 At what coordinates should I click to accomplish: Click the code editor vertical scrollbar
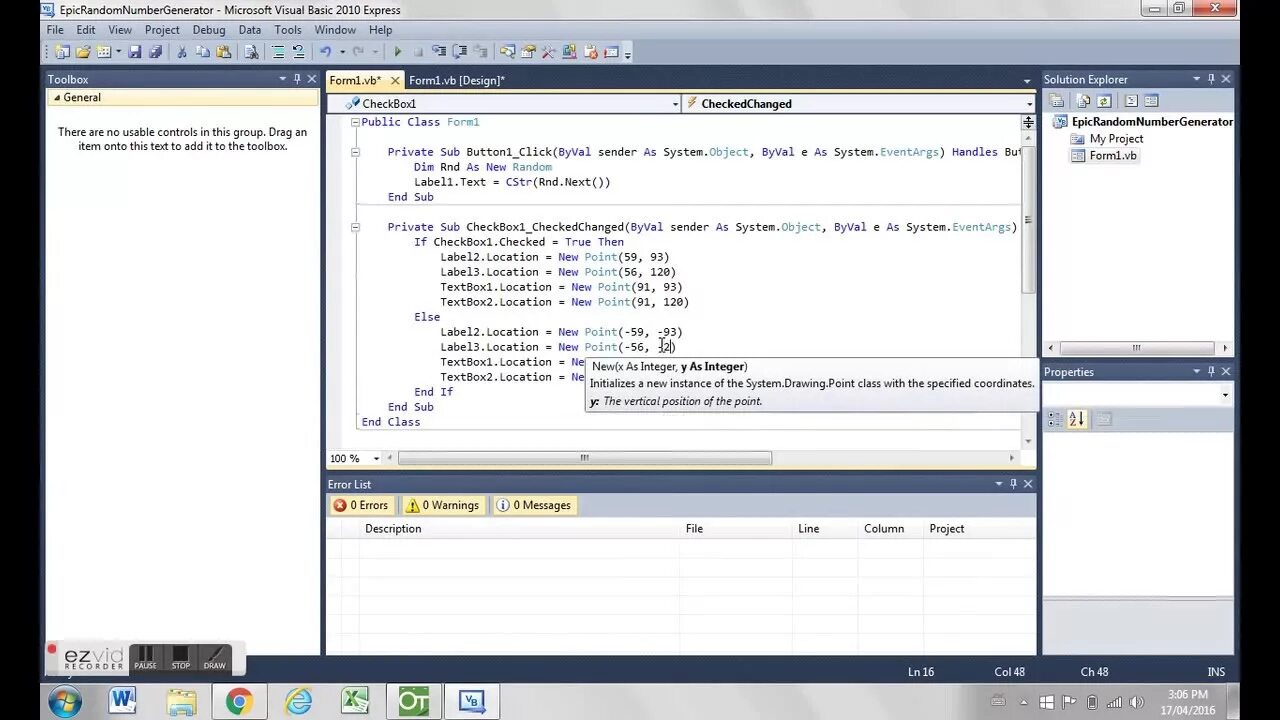point(1028,220)
